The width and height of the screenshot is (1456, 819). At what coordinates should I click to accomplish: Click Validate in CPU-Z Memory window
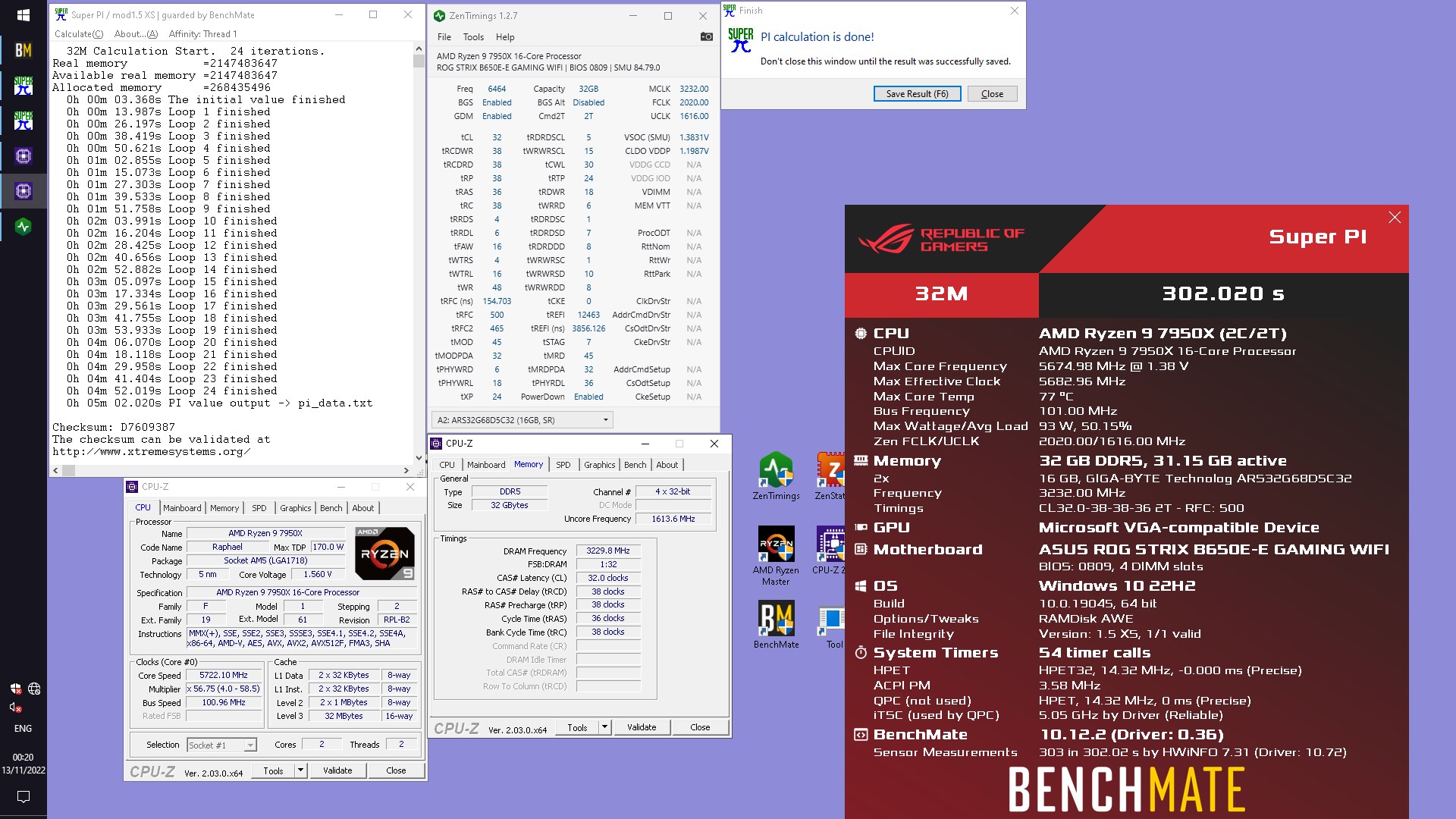[x=642, y=727]
